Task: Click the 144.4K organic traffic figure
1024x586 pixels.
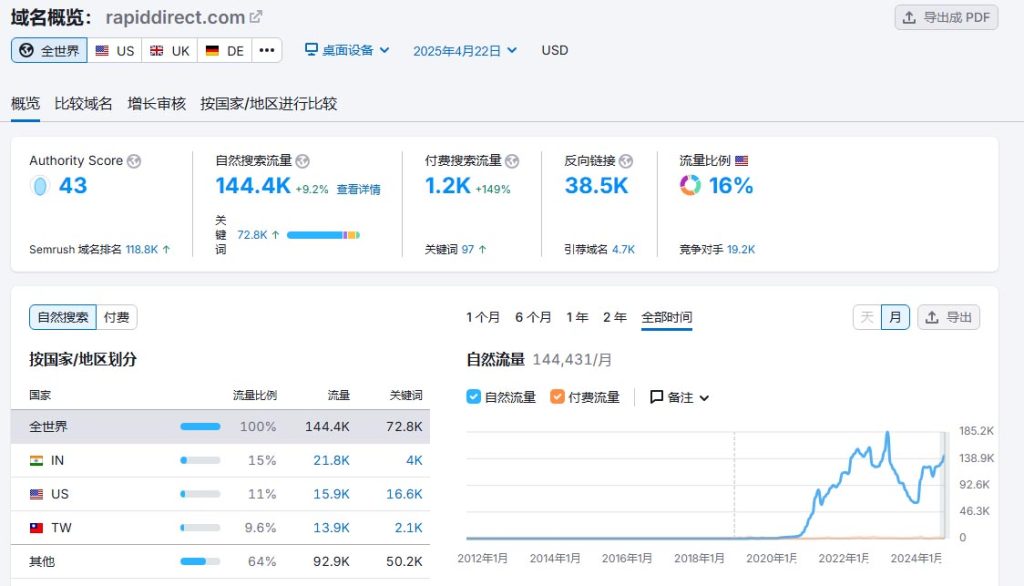Action: (253, 186)
